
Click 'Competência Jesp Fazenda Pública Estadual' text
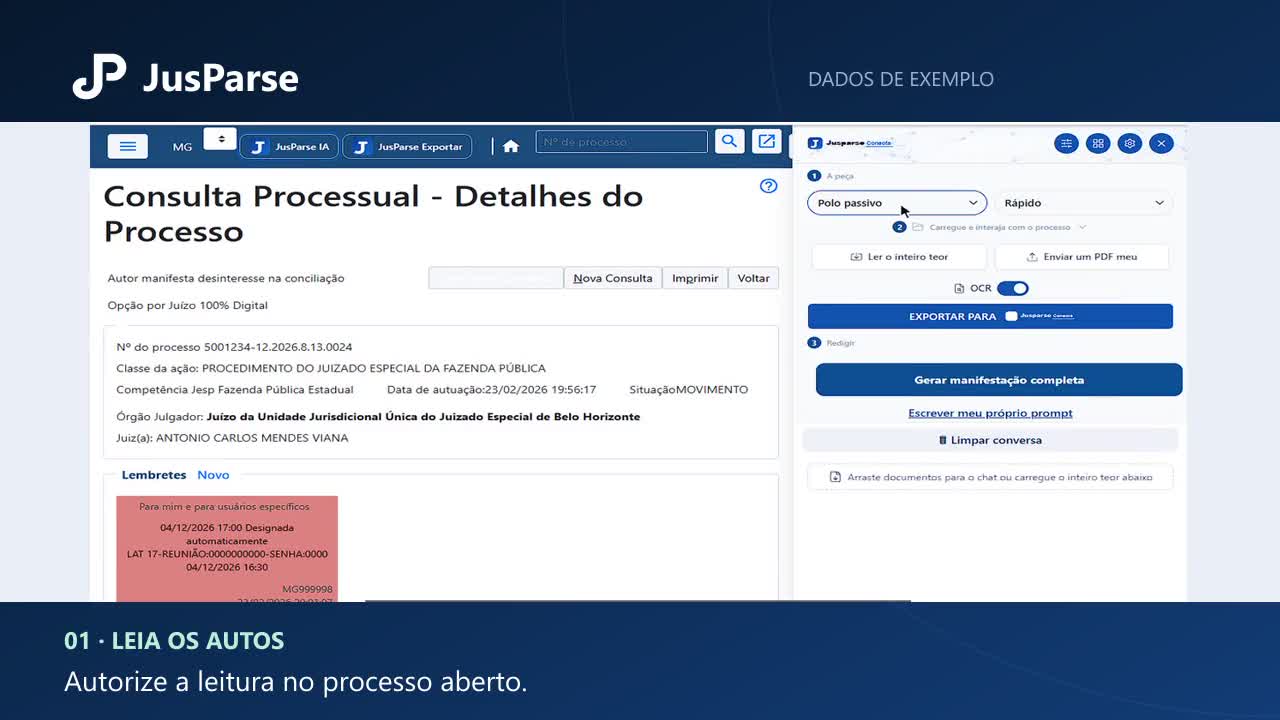pos(235,389)
